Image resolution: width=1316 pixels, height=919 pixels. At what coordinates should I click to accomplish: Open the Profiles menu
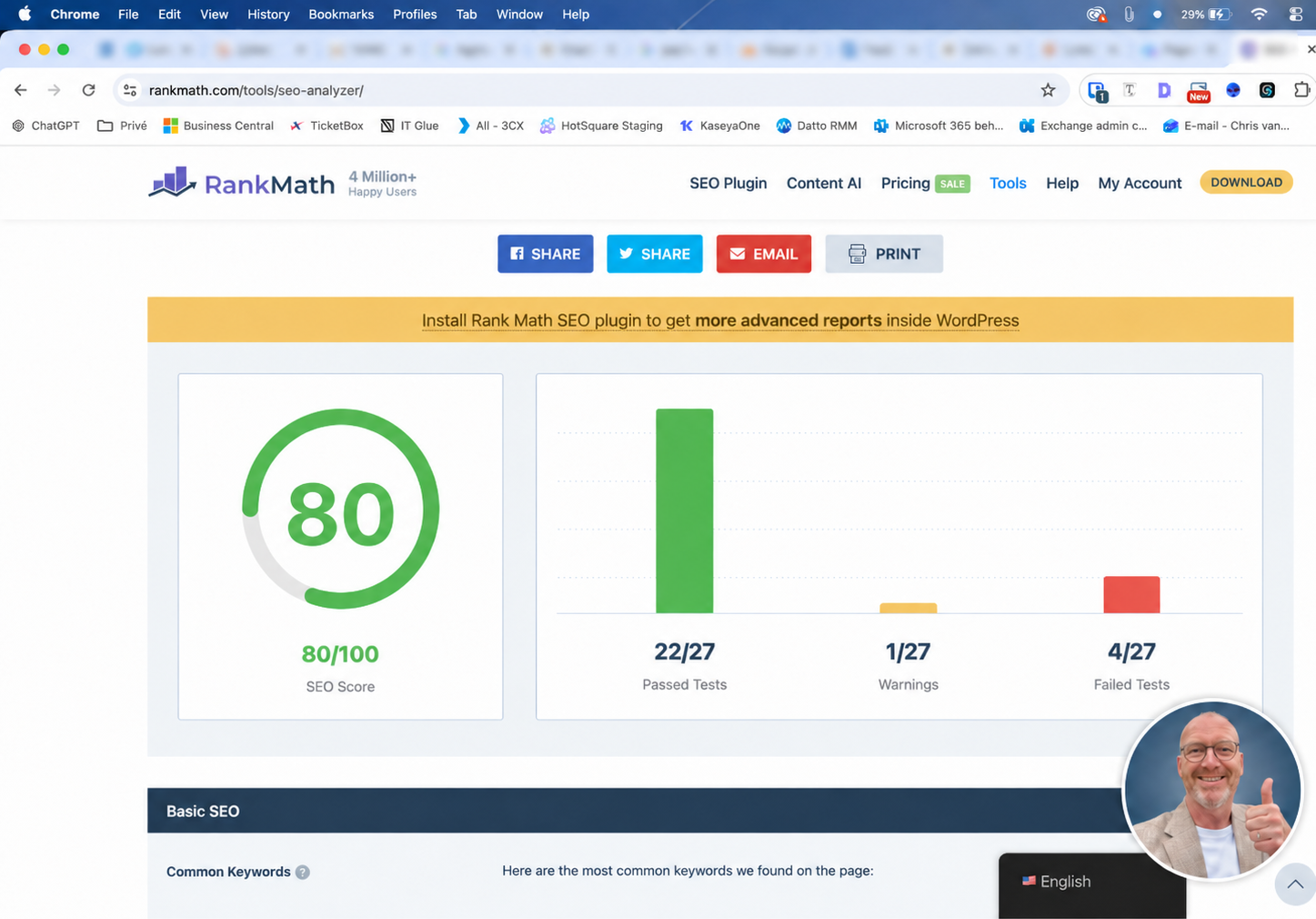pos(415,15)
